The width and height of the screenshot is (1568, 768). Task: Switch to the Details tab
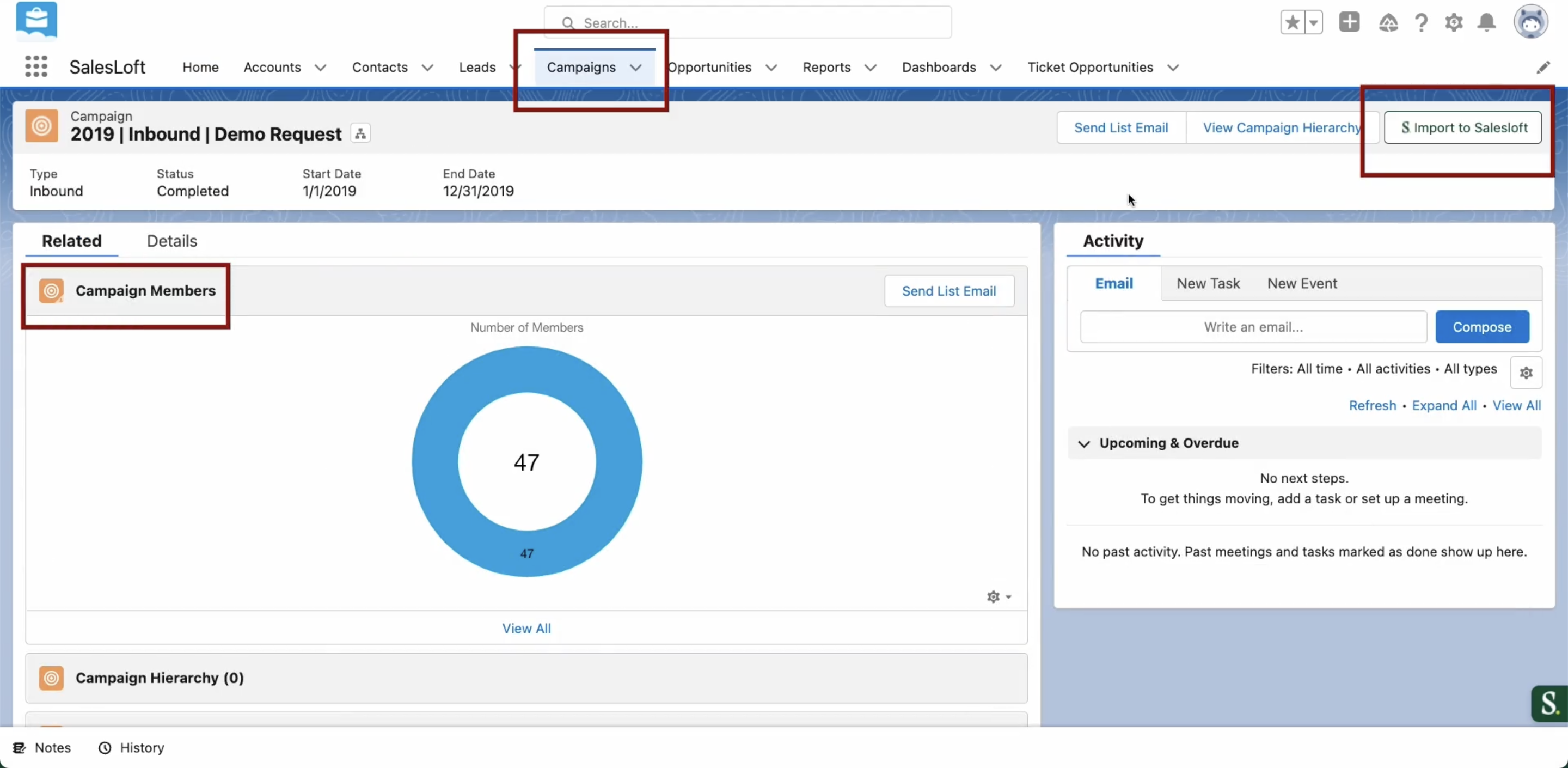pos(171,241)
